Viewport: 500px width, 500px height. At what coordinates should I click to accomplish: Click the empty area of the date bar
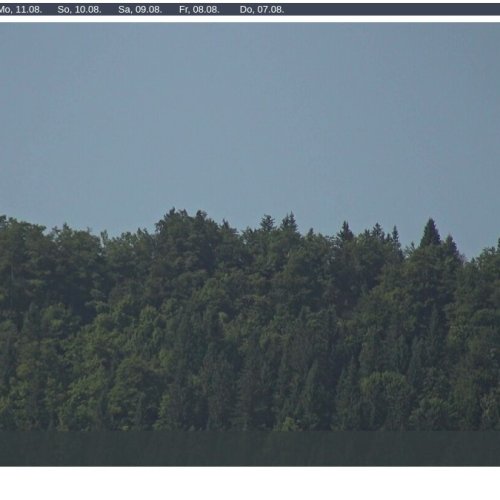393,10
